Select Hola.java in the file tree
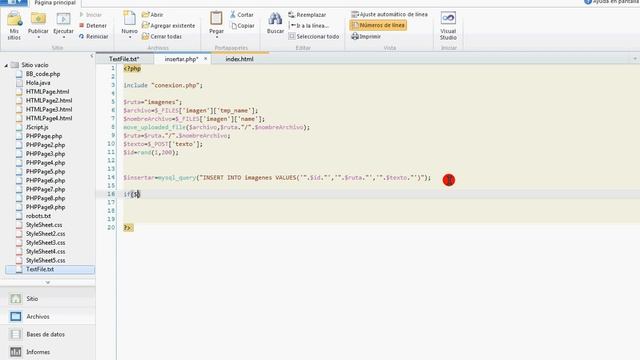Image resolution: width=640 pixels, height=360 pixels. tap(38, 83)
